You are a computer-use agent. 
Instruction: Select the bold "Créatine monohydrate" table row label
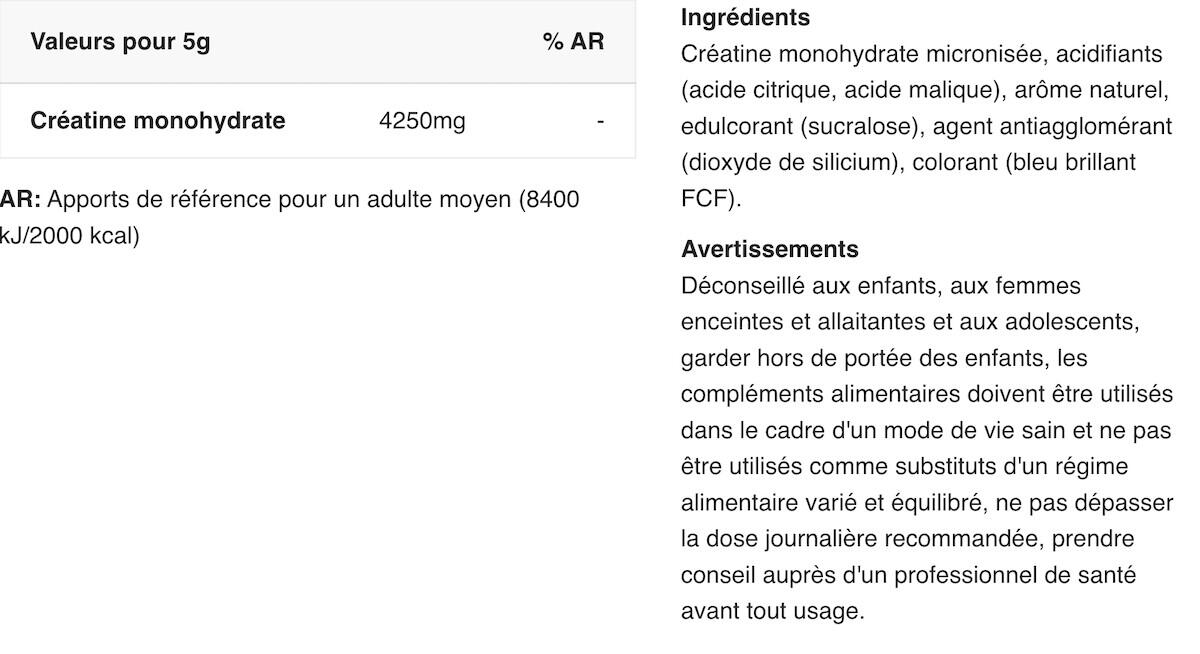pos(158,121)
